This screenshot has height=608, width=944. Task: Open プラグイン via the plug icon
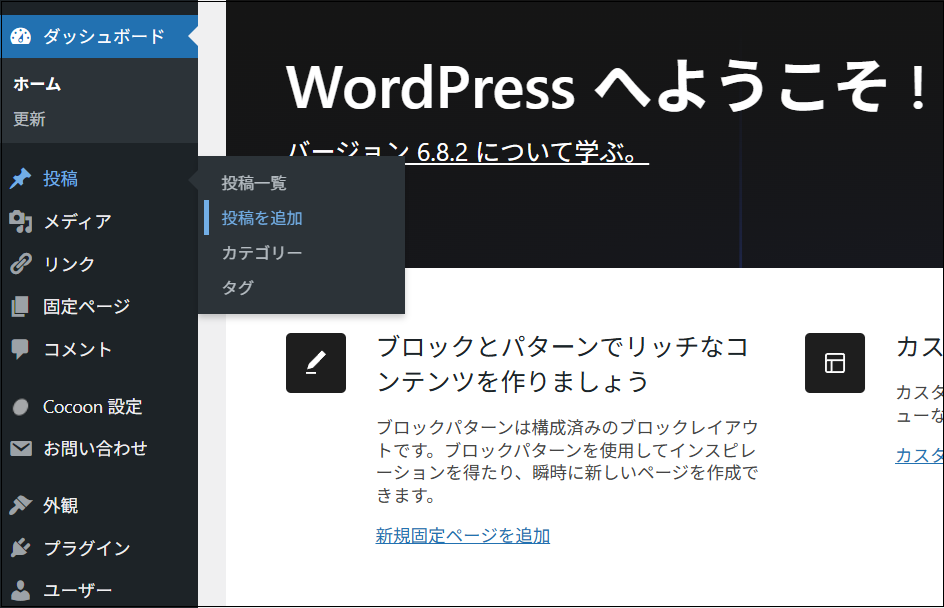[x=18, y=548]
